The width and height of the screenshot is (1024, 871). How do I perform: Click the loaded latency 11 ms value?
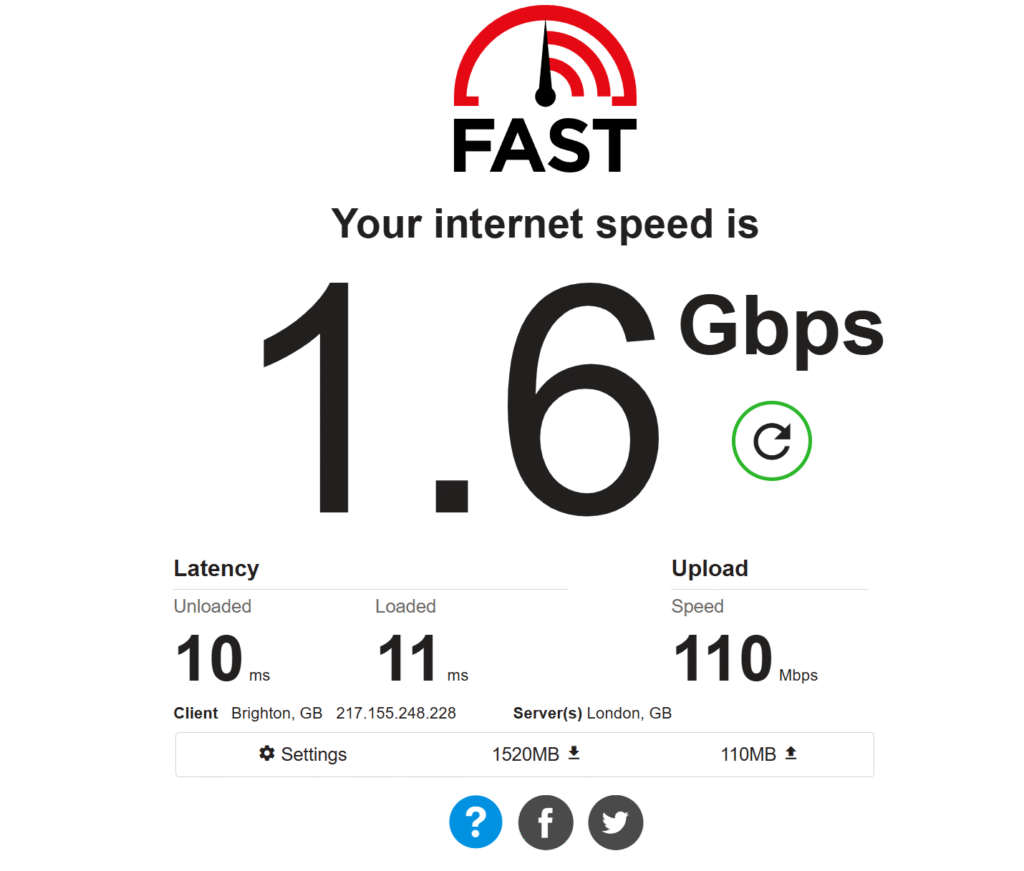pyautogui.click(x=423, y=658)
